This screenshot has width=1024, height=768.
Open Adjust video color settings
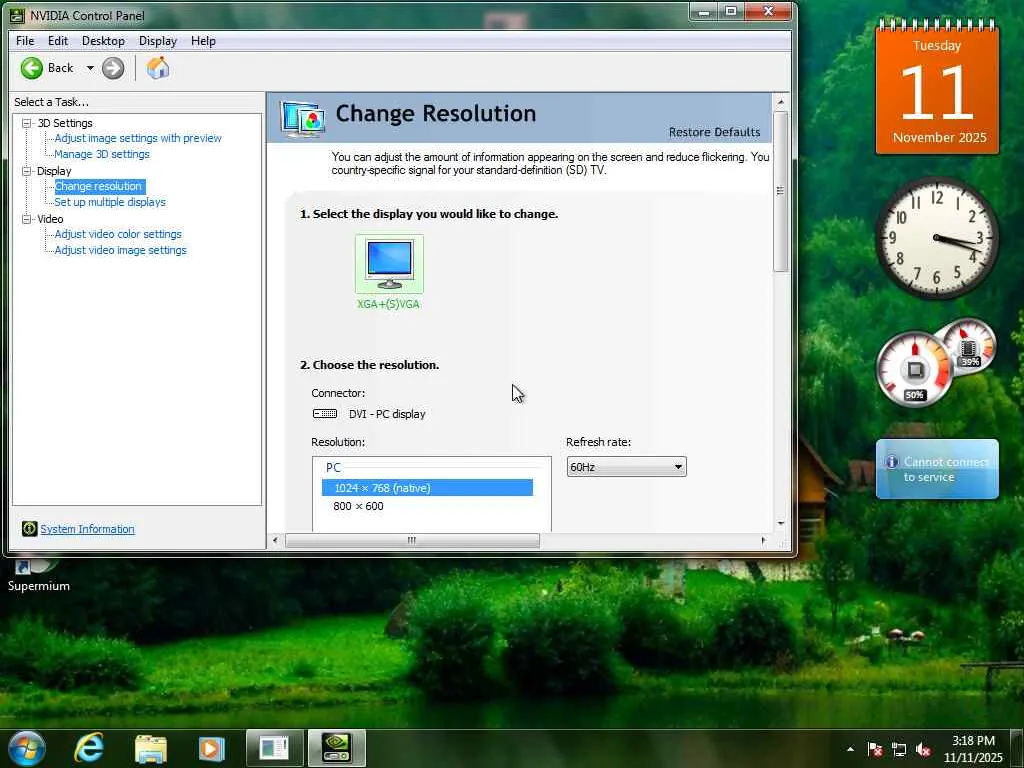click(x=118, y=234)
